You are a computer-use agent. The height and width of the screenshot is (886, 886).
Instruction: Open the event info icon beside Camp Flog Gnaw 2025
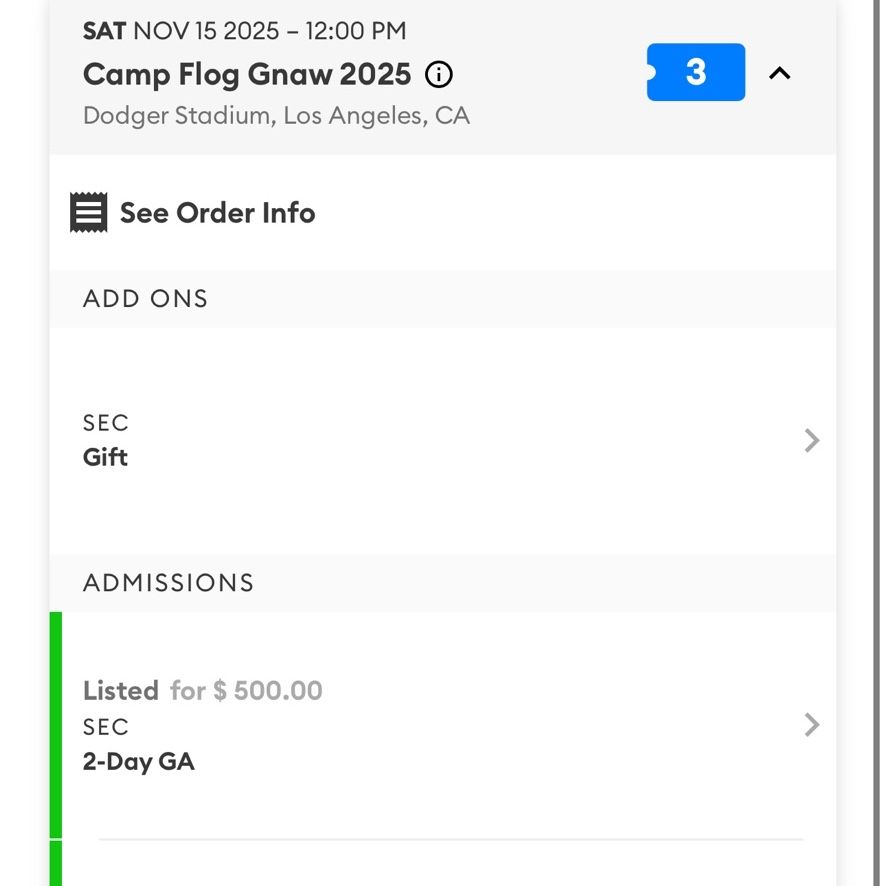(x=438, y=75)
